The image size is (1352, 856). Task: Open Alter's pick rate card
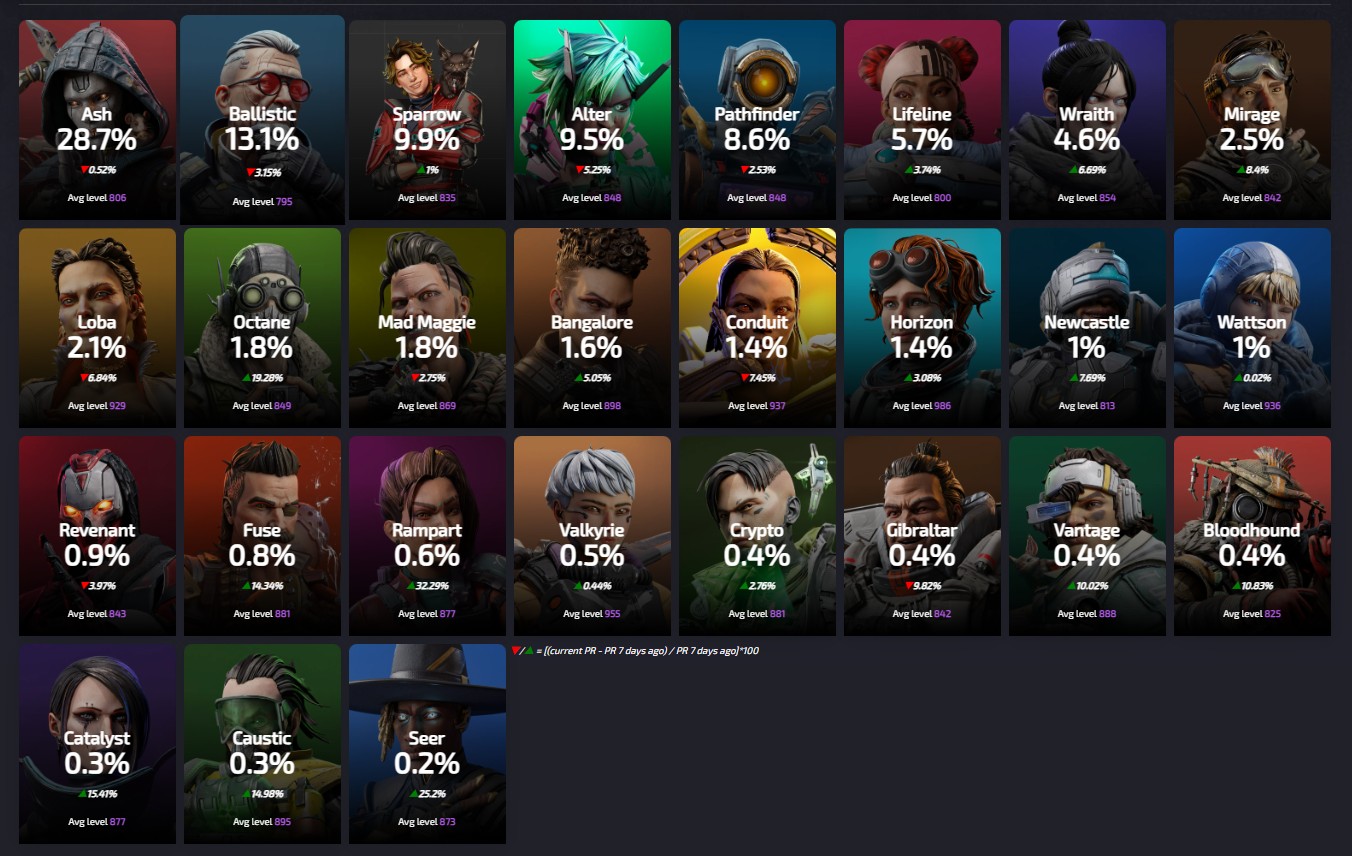[x=592, y=120]
